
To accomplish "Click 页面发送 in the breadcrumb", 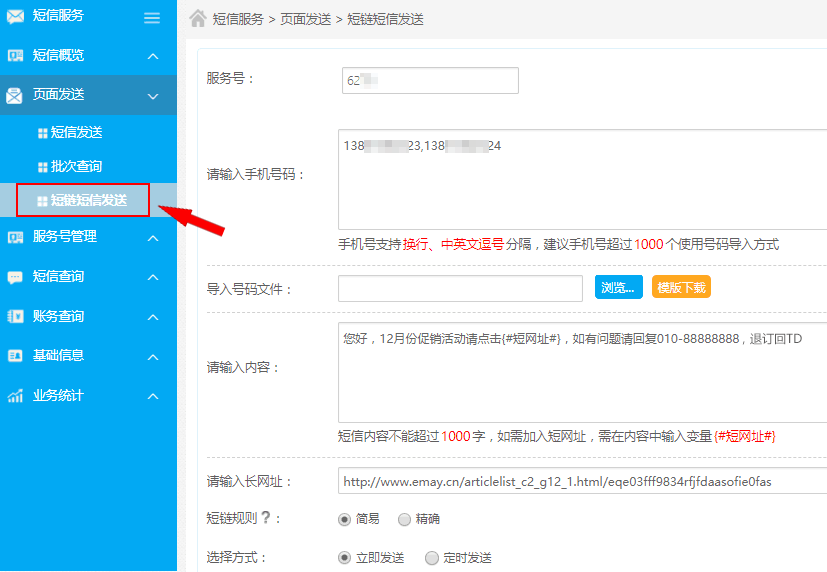I will click(x=305, y=20).
